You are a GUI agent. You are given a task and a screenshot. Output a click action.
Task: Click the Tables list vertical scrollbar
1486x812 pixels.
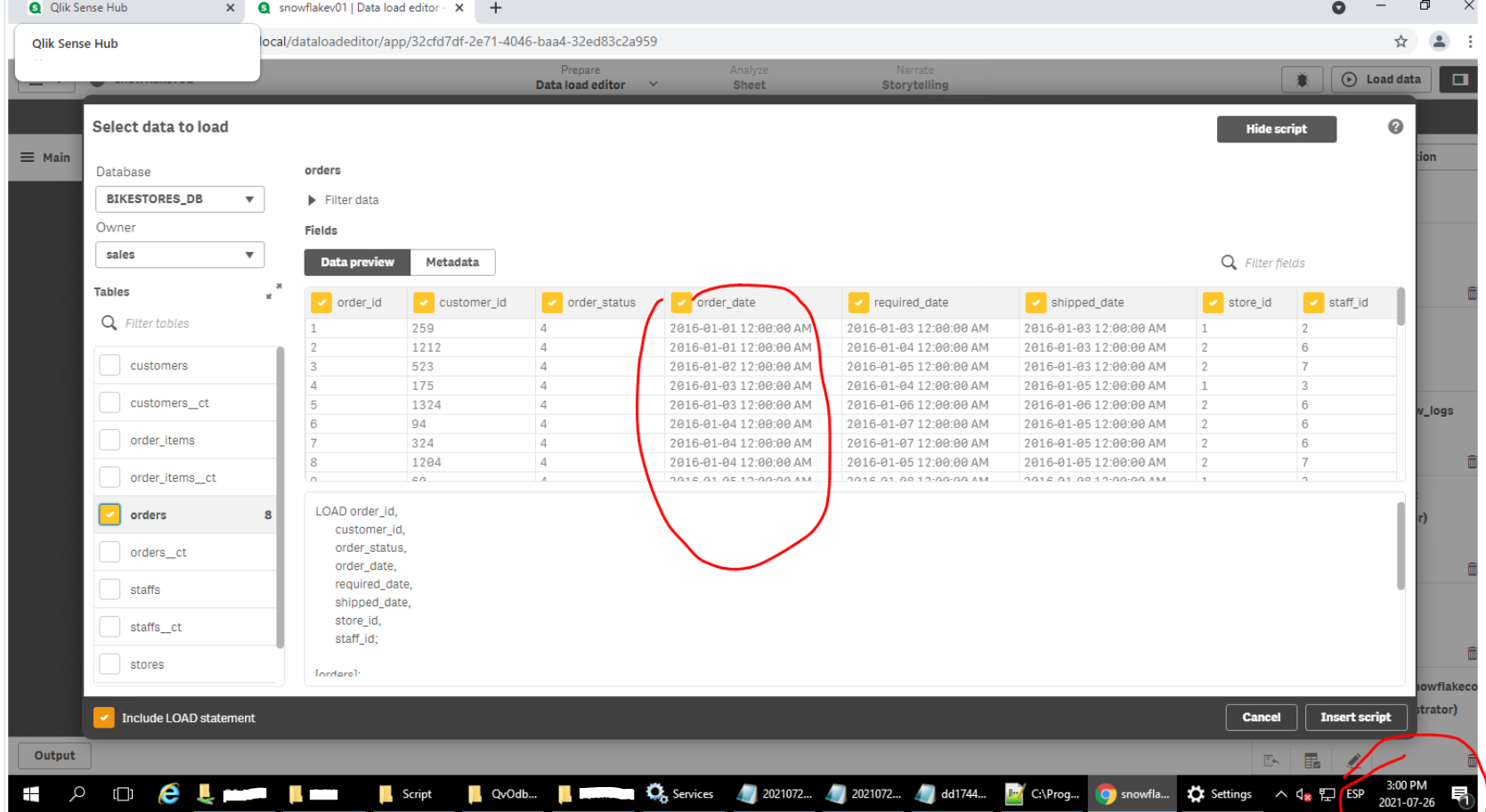[x=280, y=497]
